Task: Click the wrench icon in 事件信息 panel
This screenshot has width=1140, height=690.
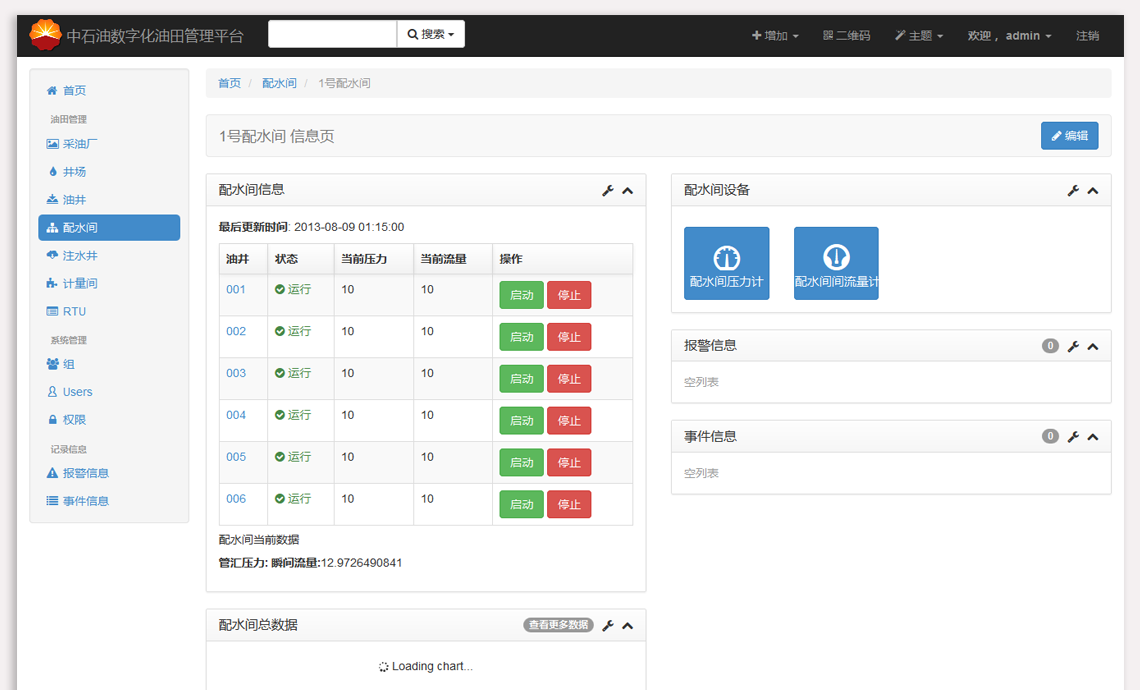Action: (x=1073, y=437)
